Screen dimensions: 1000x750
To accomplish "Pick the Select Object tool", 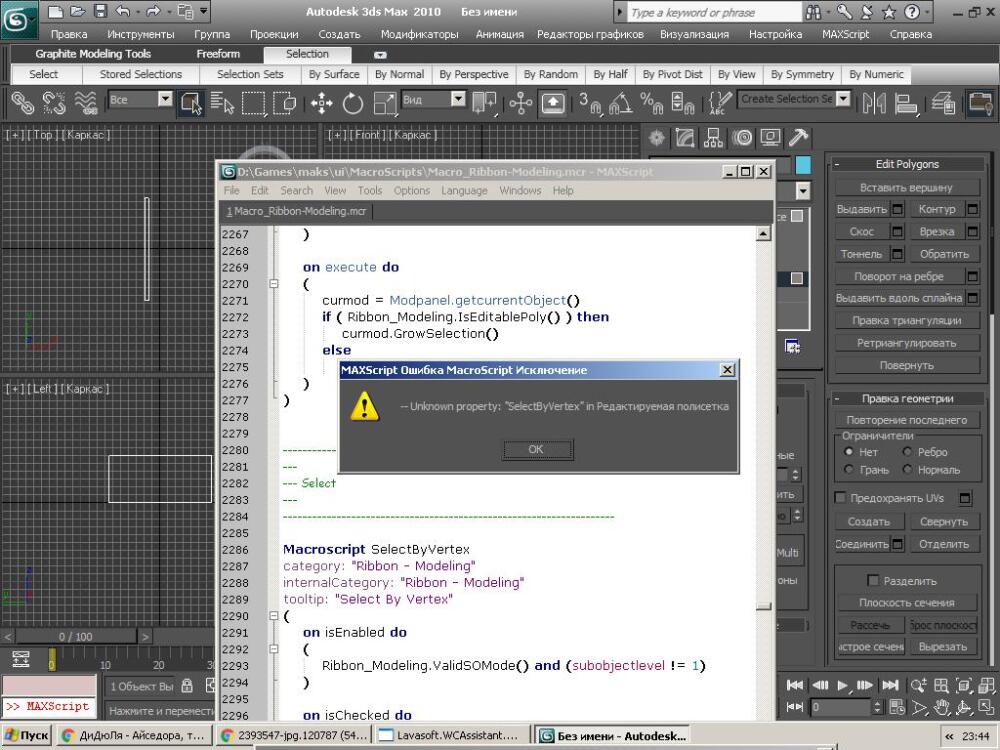I will (191, 102).
